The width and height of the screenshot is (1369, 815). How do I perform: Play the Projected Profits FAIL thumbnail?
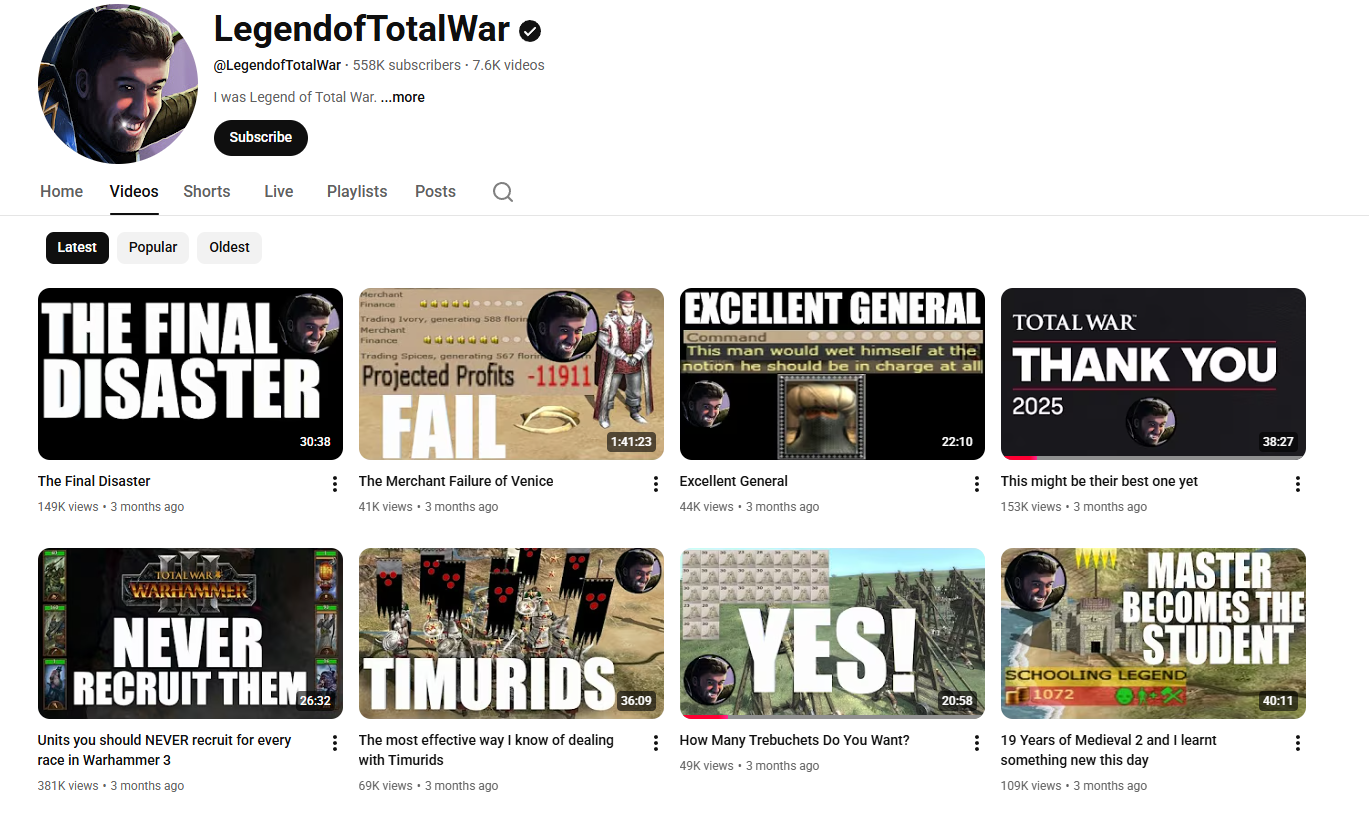511,374
